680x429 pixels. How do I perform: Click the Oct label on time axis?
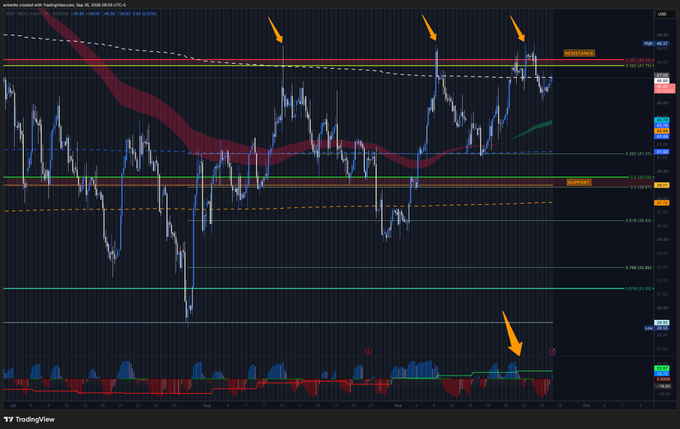pyautogui.click(x=586, y=406)
